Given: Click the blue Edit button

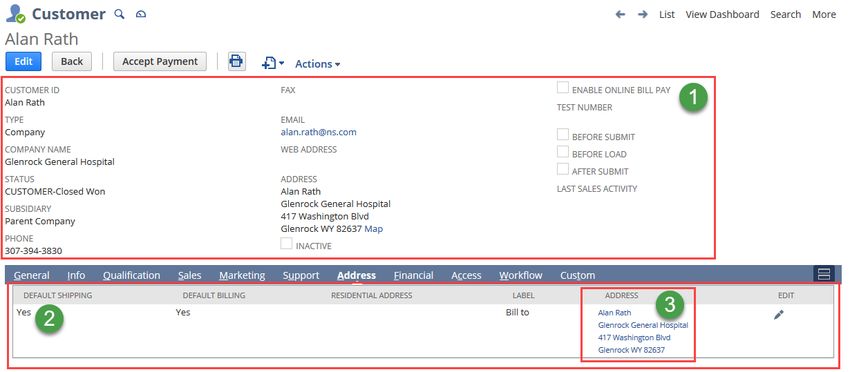Looking at the screenshot, I should coord(23,61).
